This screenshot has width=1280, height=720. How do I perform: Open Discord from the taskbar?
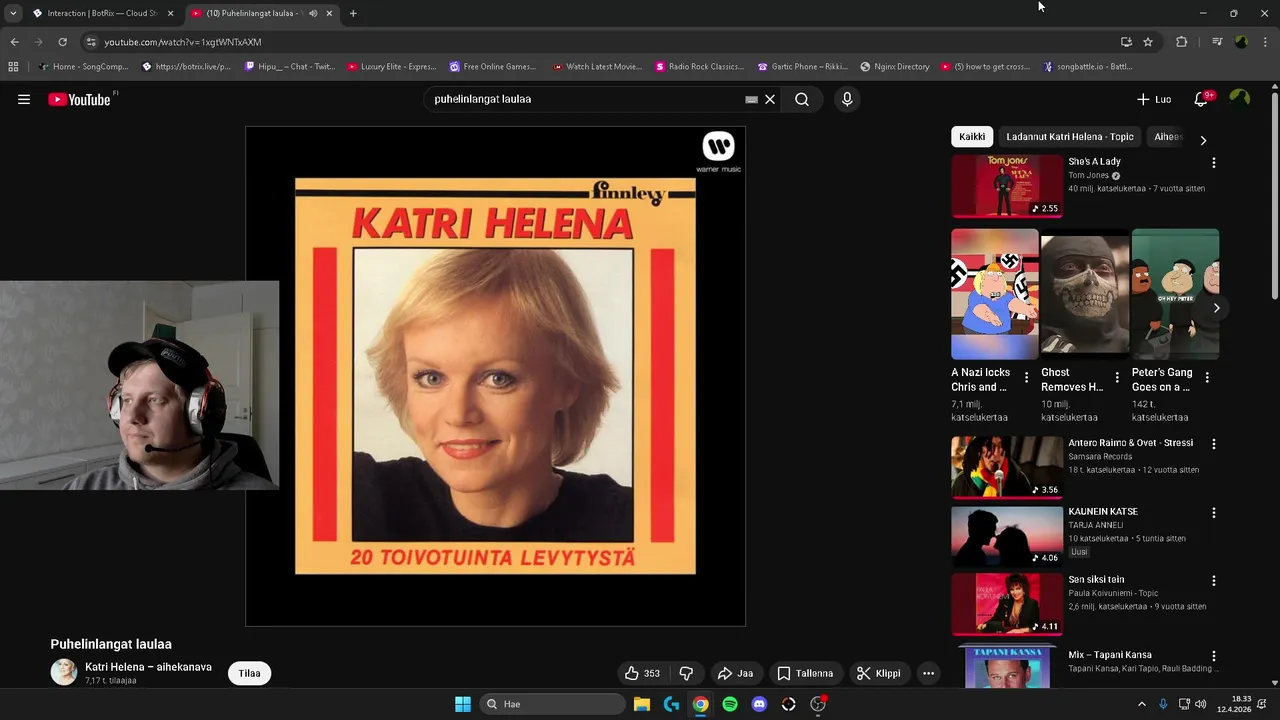coord(759,704)
